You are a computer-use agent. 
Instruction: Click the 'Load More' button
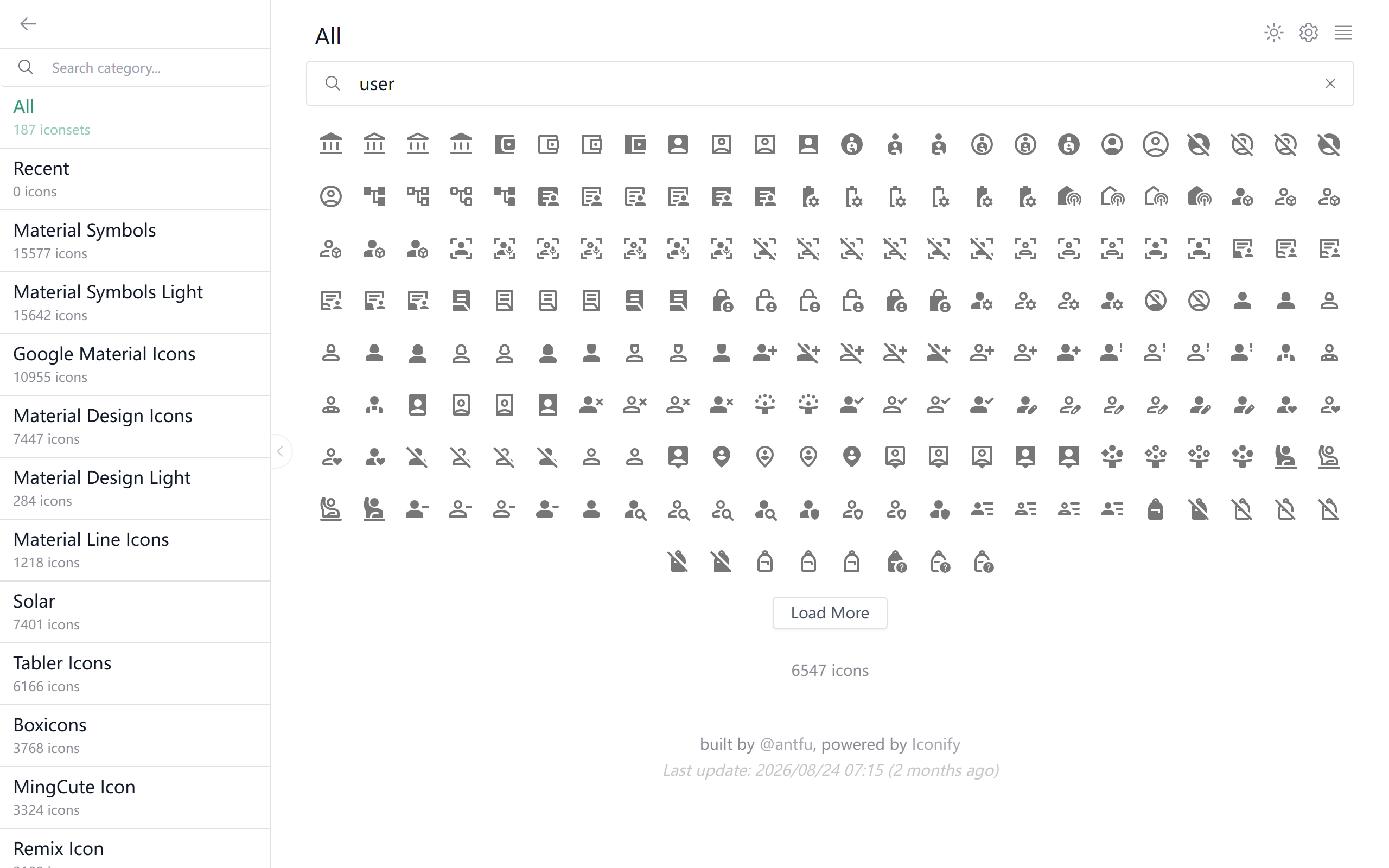pyautogui.click(x=830, y=613)
